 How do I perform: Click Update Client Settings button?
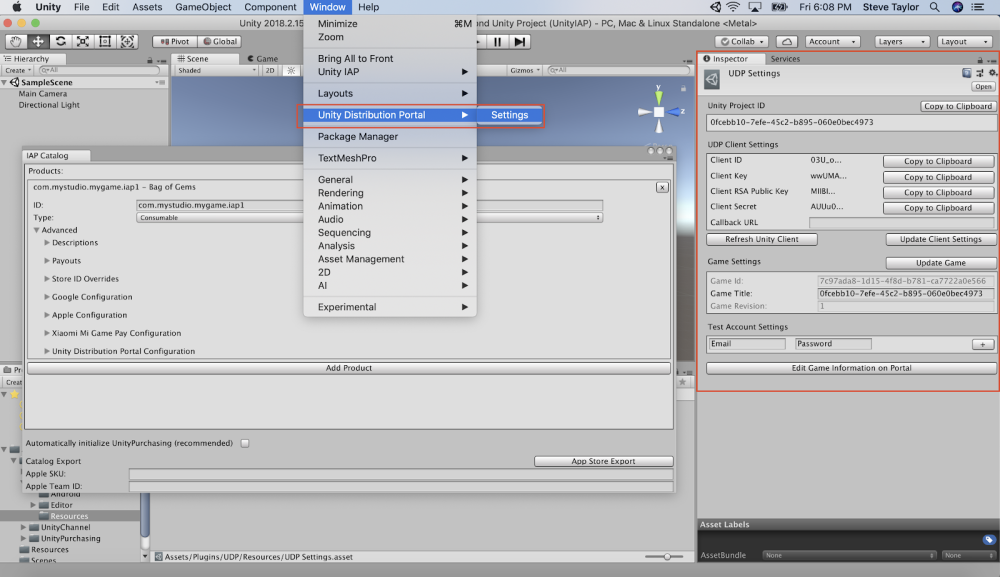[940, 239]
